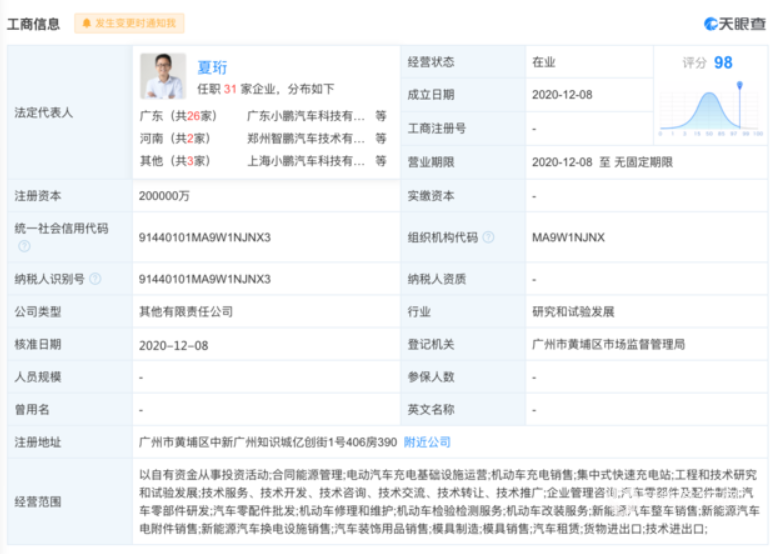Screen dimensions: 780x554
Task: Select 统一社会信用代码 value 91440101MA9W1NJNX3
Action: click(x=204, y=238)
